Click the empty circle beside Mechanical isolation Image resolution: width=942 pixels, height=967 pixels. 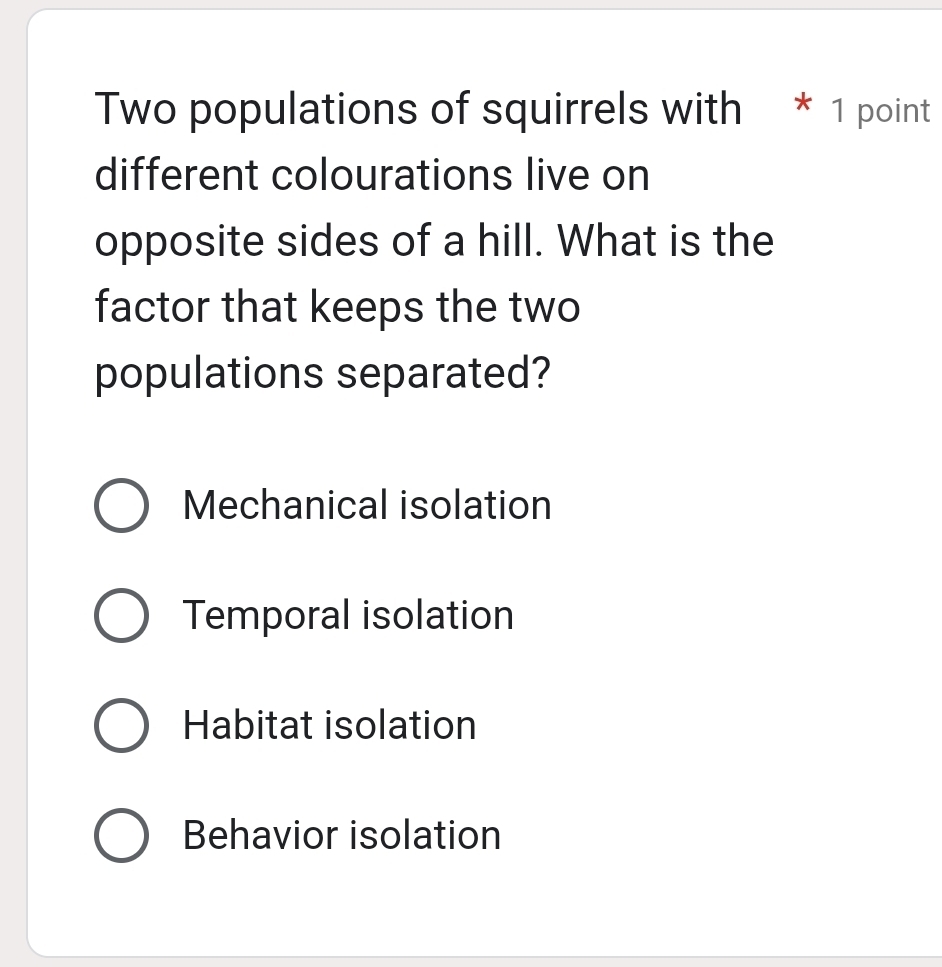point(121,506)
